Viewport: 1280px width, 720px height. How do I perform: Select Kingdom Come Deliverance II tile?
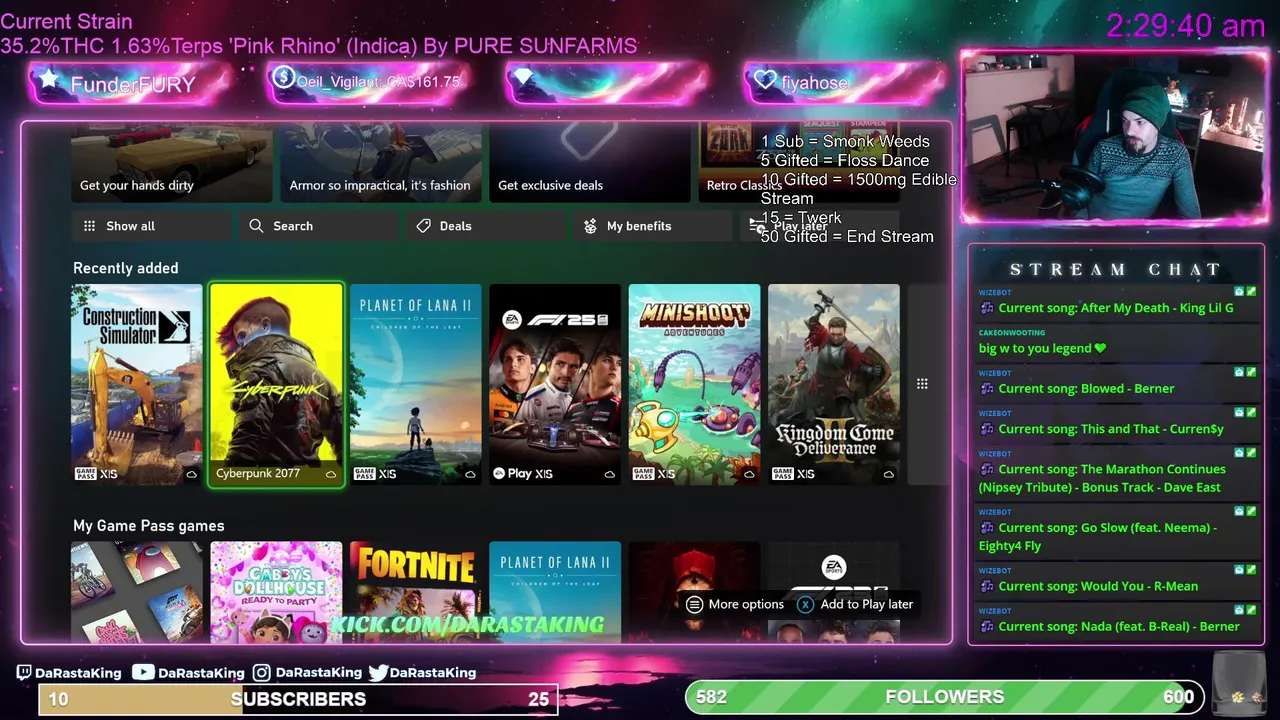834,384
